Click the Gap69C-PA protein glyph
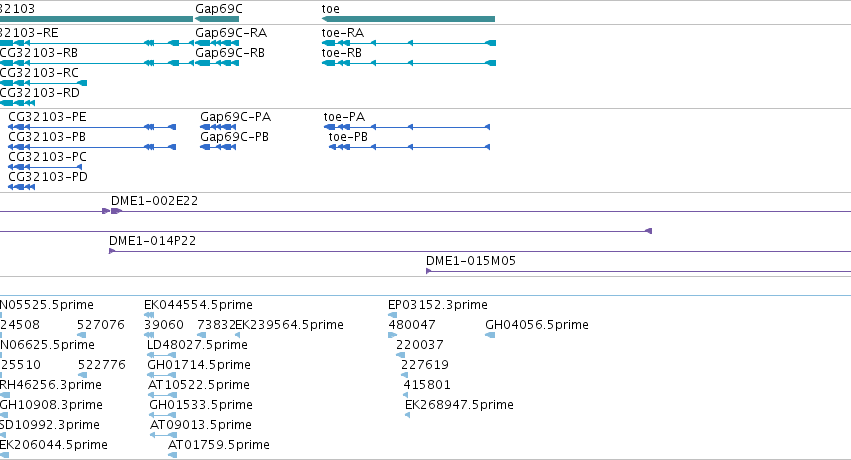Image resolution: width=851 pixels, height=460 pixels. [218, 127]
